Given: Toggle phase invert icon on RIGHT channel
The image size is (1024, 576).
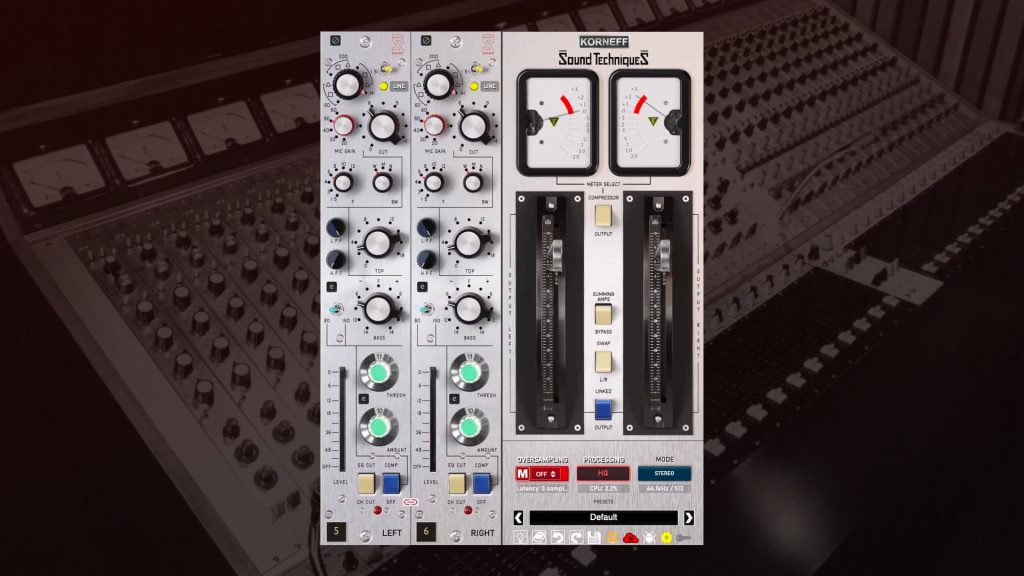Looking at the screenshot, I should [426, 40].
